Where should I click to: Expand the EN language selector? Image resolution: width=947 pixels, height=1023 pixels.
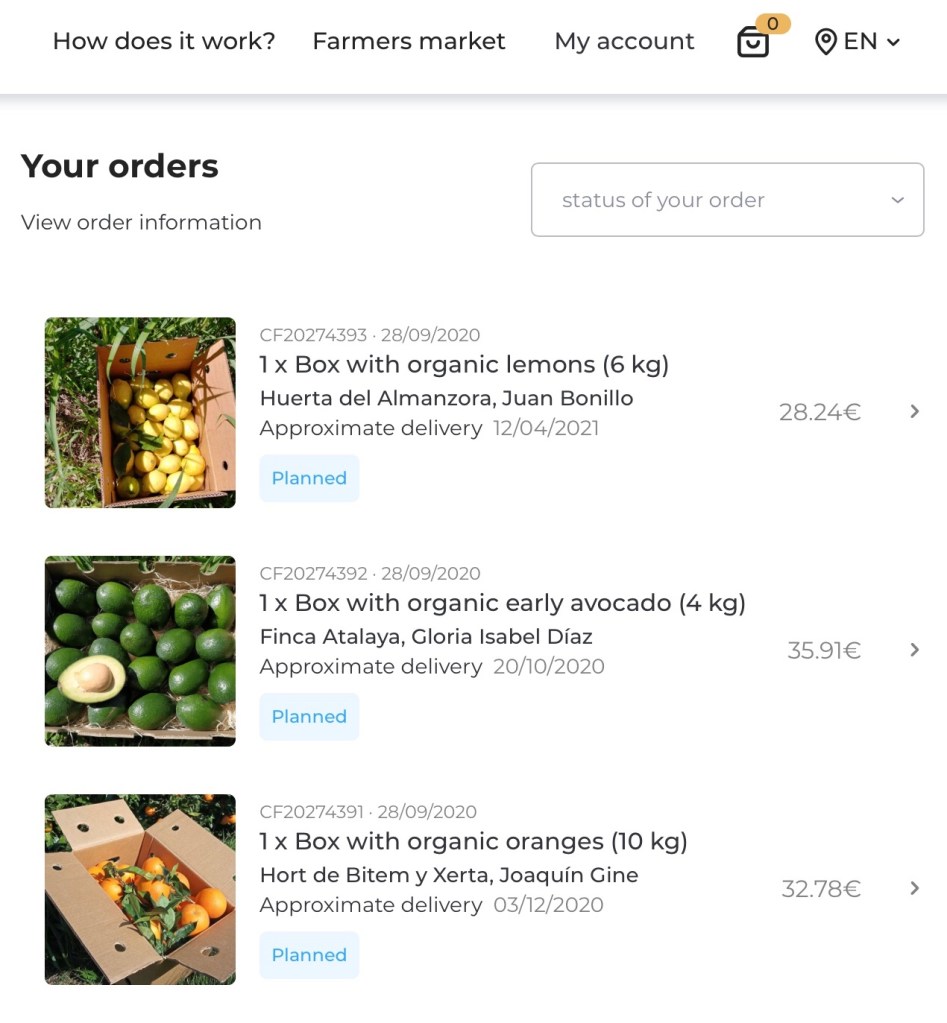[x=872, y=42]
